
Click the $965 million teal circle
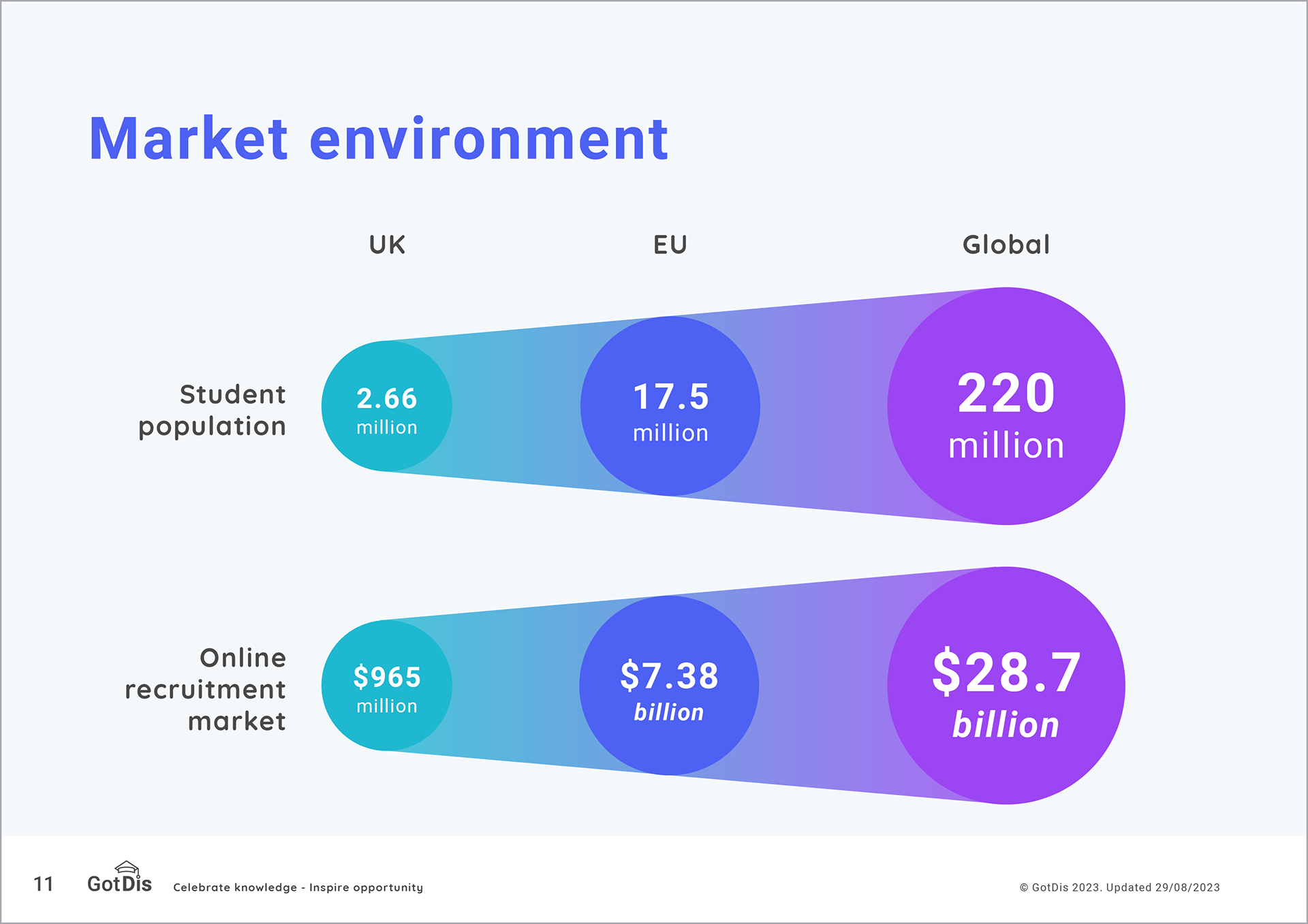pos(386,686)
